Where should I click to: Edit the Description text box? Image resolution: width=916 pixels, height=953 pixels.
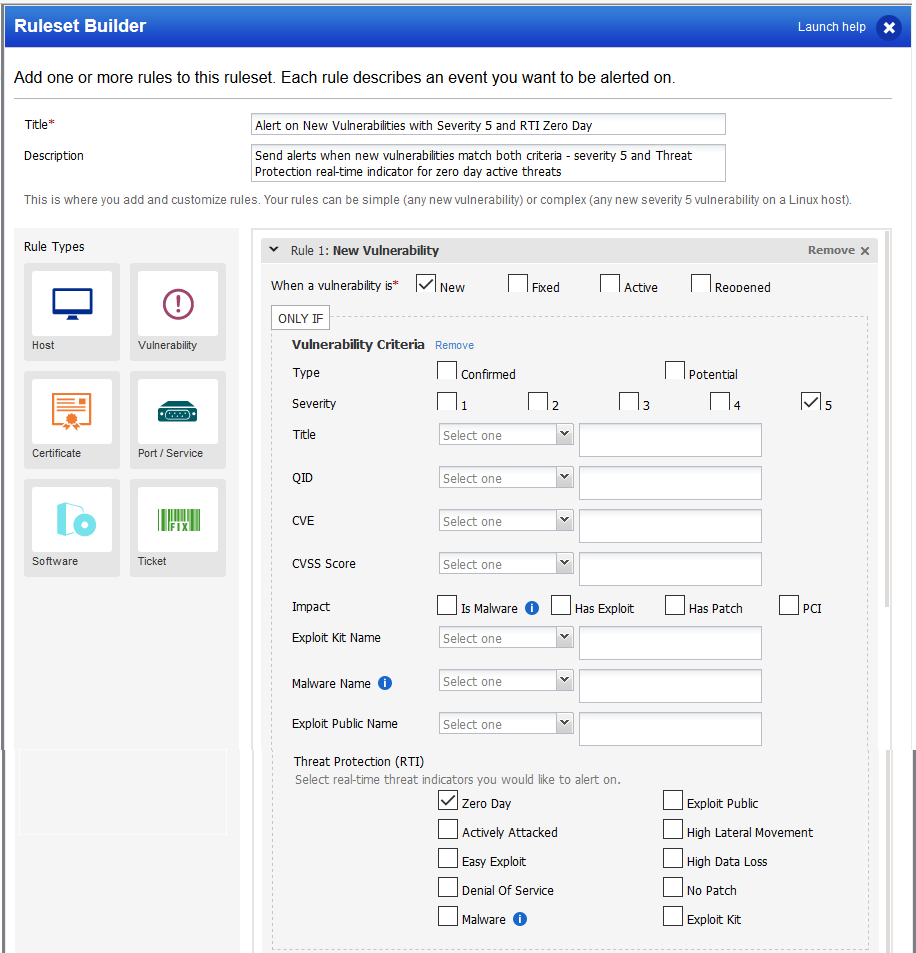coord(488,163)
